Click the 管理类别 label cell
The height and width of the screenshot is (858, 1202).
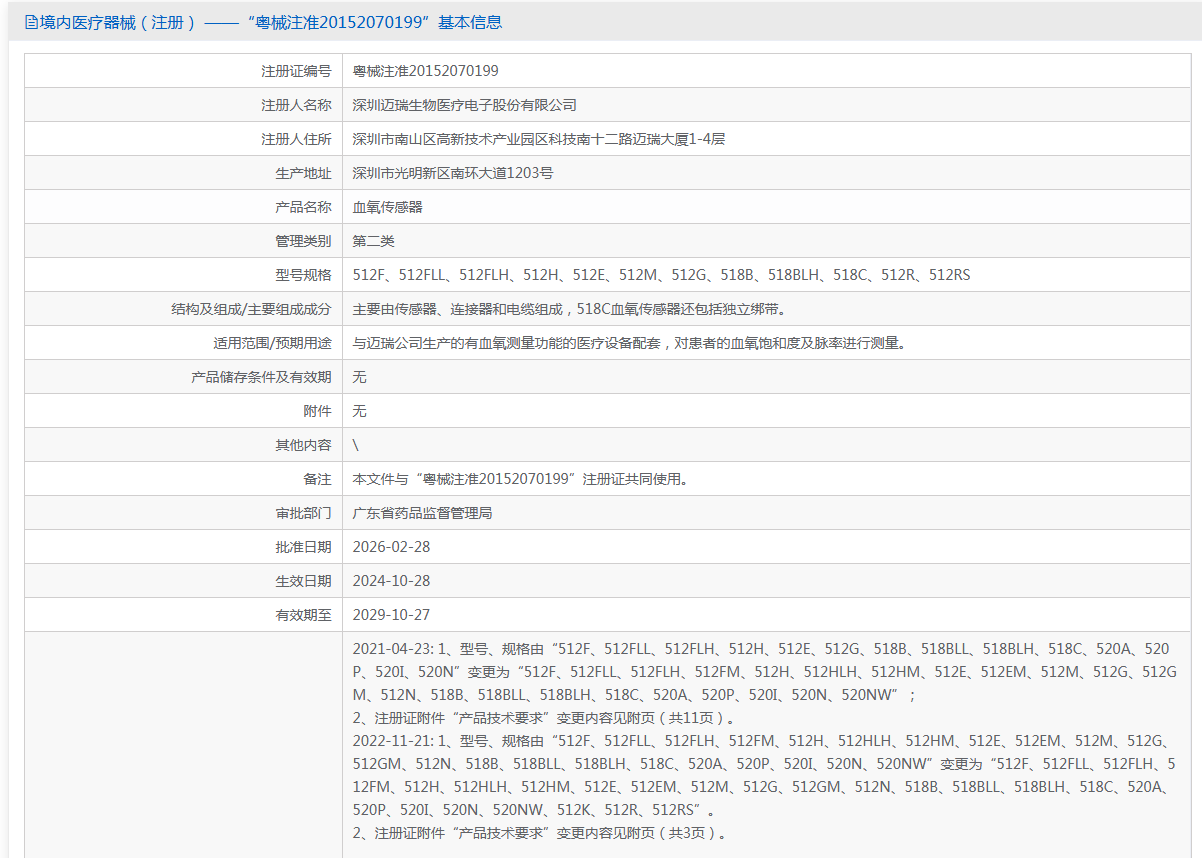tap(184, 241)
